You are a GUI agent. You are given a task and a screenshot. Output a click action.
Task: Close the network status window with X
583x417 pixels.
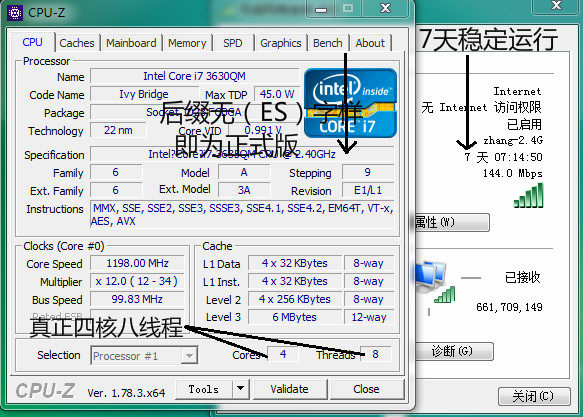(x=556, y=6)
